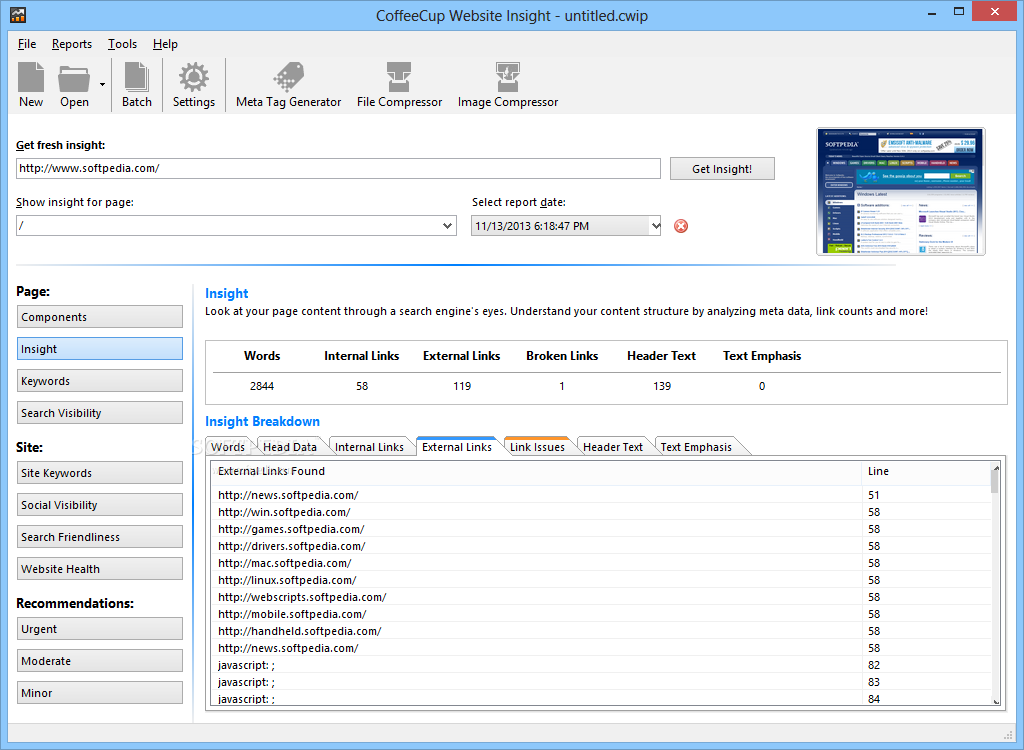Select the javascript: ; row on line 82

click(x=601, y=665)
